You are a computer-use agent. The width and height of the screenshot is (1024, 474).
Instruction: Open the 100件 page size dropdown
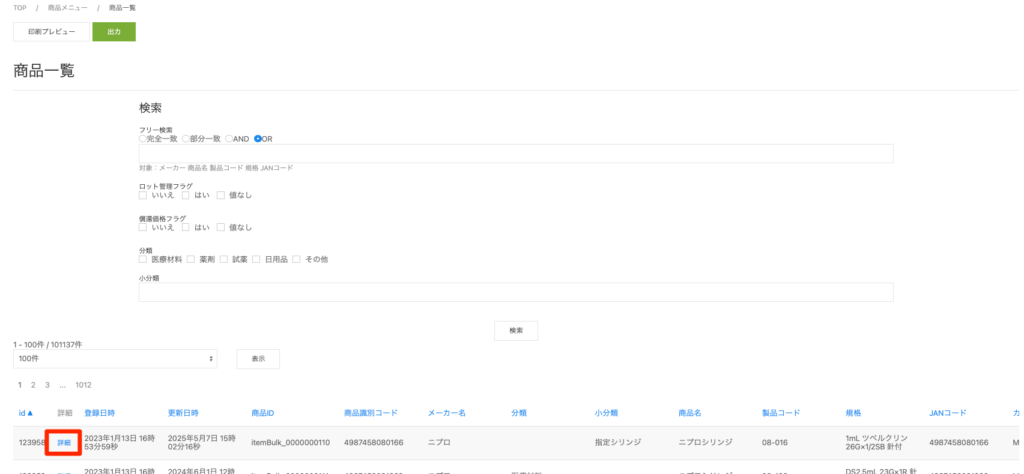tap(115, 358)
